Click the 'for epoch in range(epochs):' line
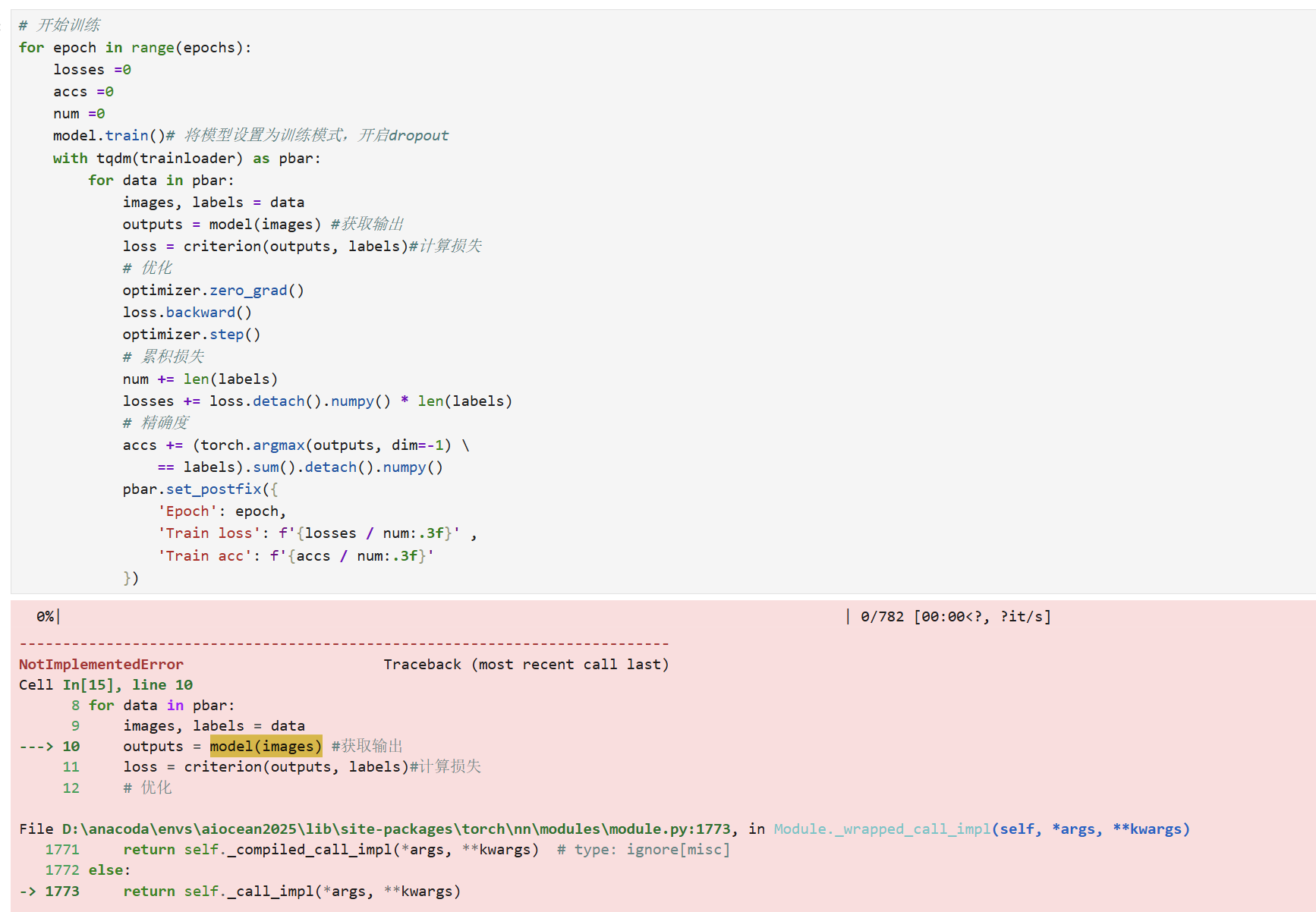This screenshot has height=912, width=1316. tap(135, 48)
